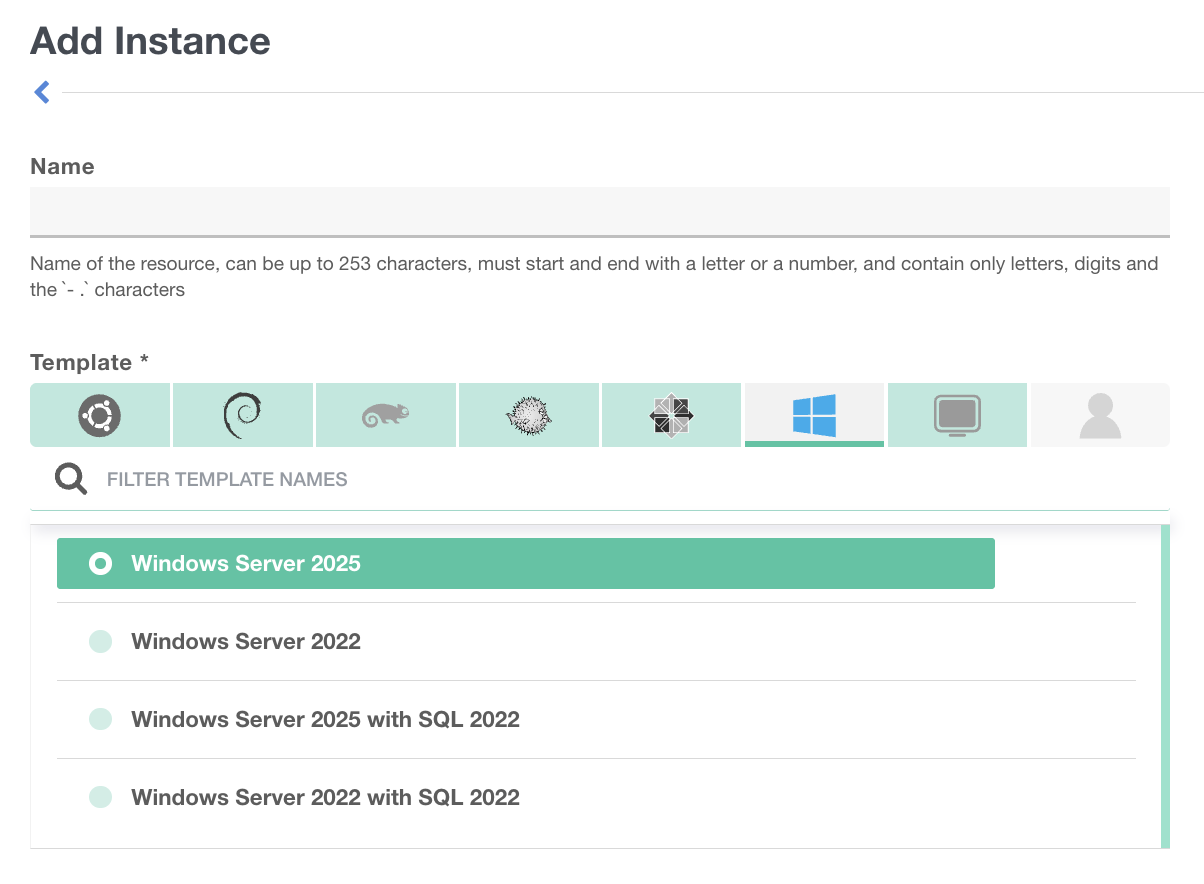Click the Windows Server 2022 label text
This screenshot has height=884, width=1204.
pos(246,642)
